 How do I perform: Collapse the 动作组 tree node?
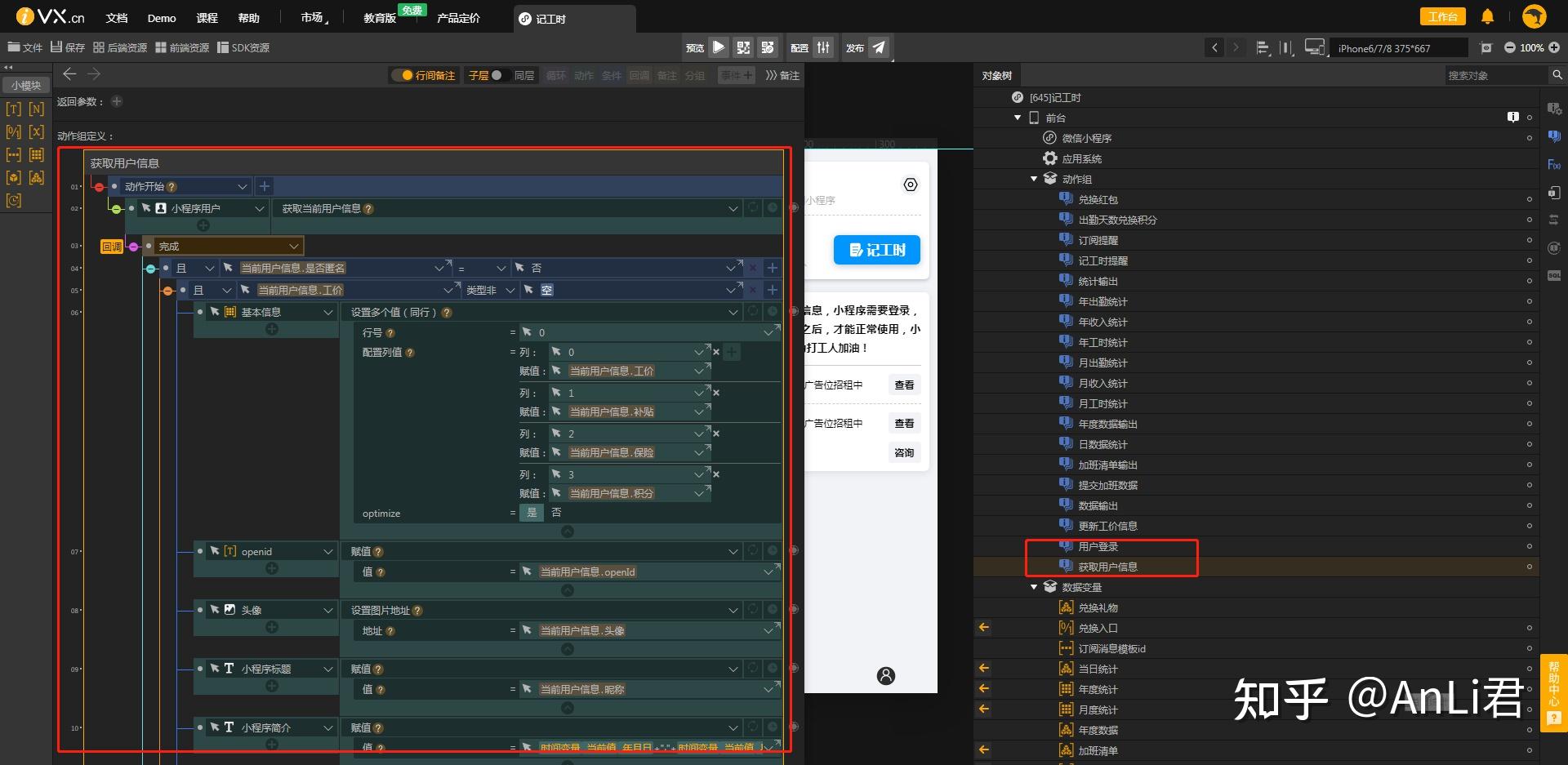point(1034,179)
